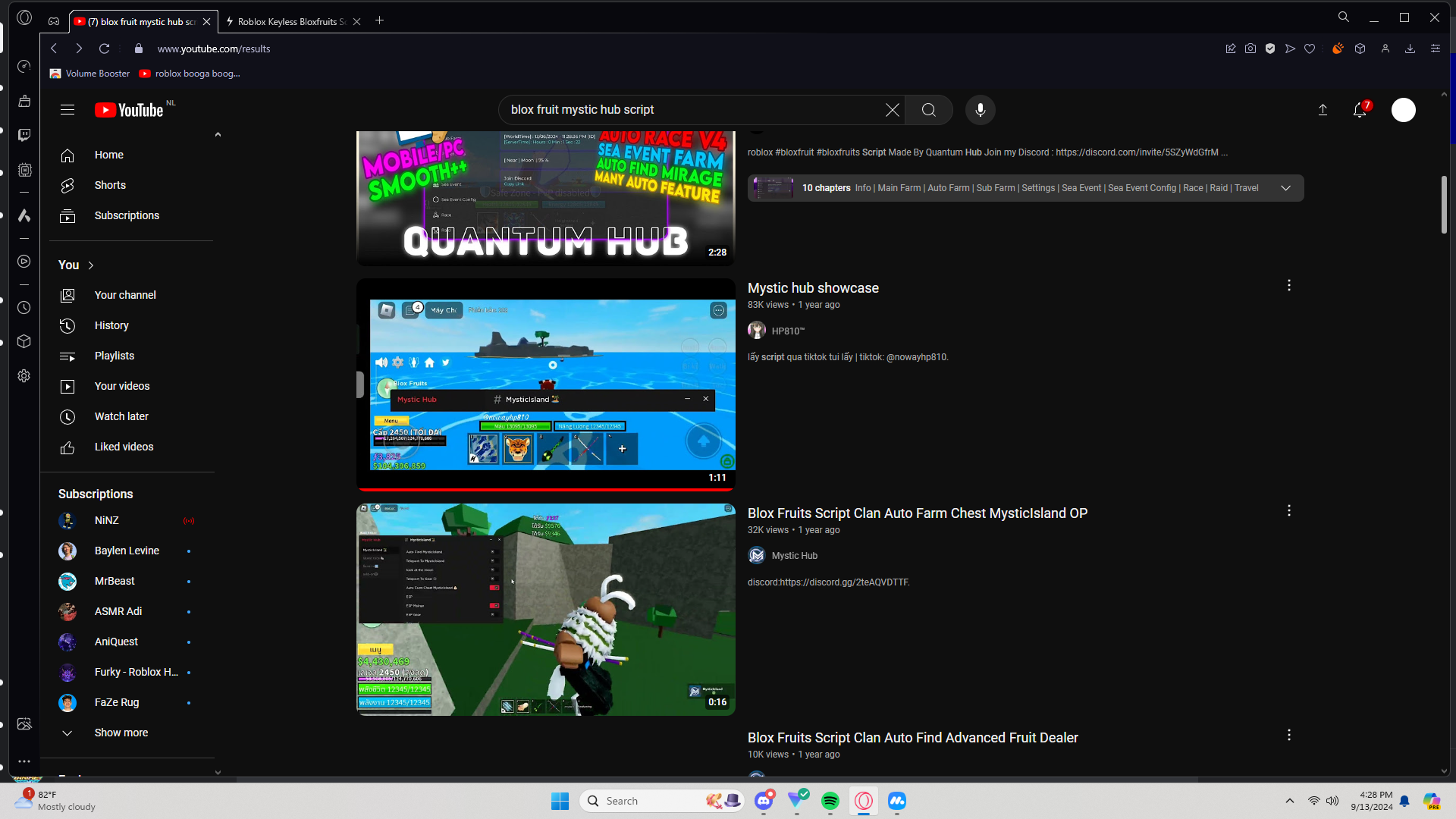Open Liked videos playlist
Screen dimensions: 1456x819
pos(124,447)
